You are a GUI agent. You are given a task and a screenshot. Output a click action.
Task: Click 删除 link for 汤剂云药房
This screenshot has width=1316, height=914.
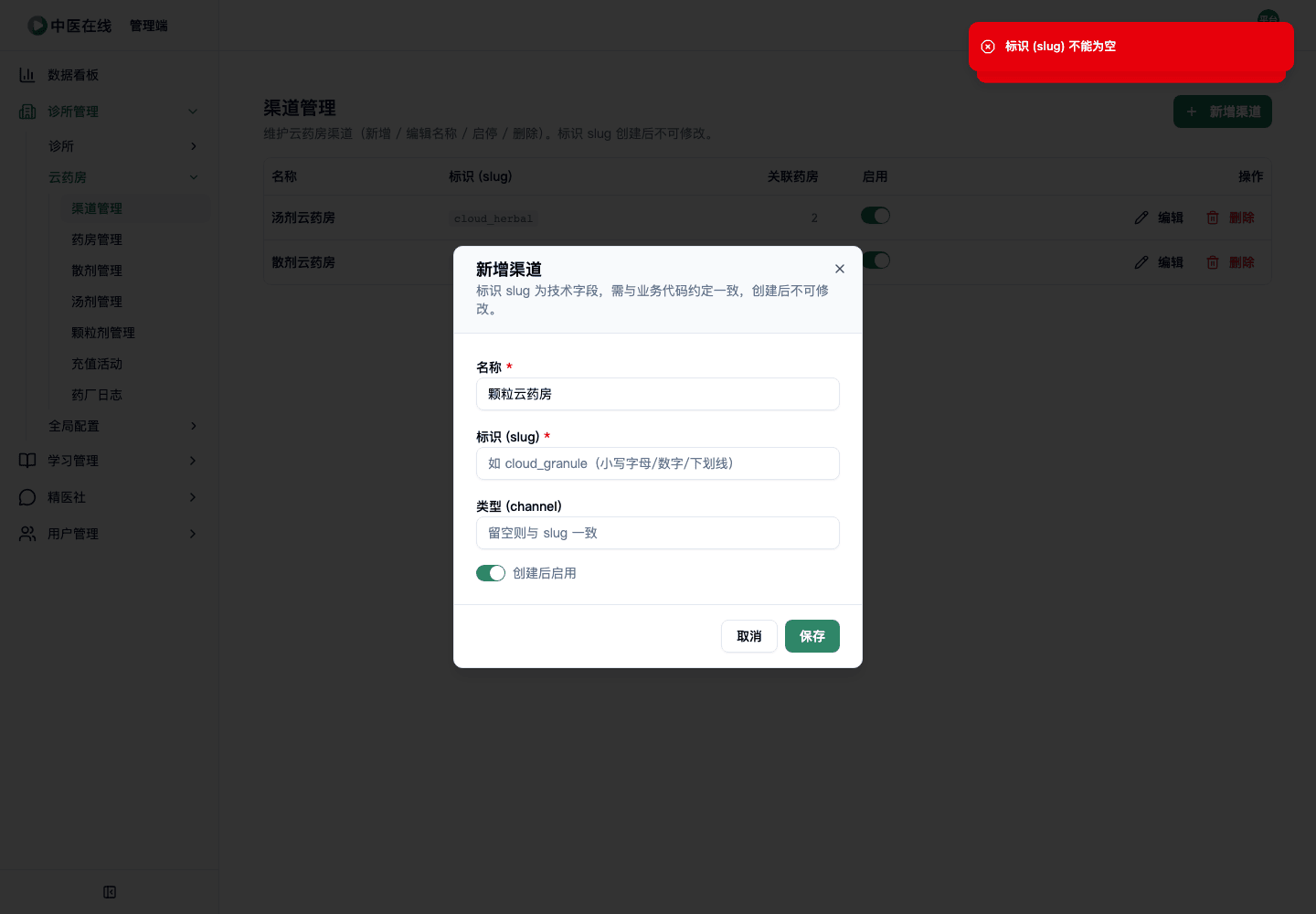[1242, 218]
